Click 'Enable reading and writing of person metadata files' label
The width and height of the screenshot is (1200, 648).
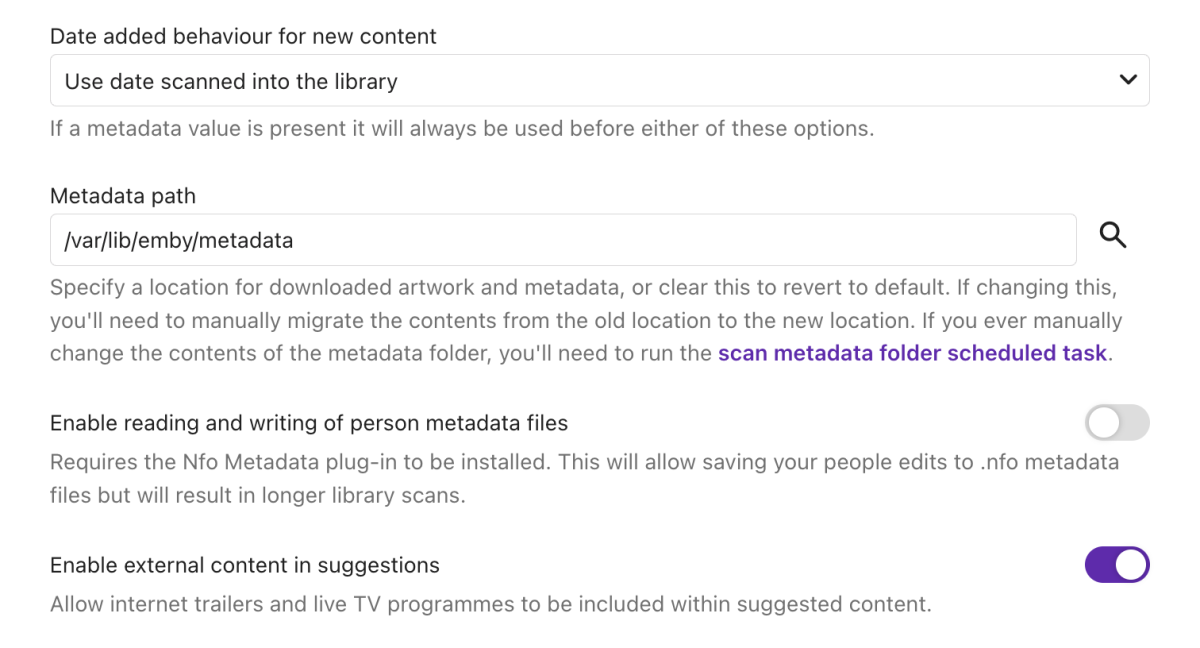point(309,423)
